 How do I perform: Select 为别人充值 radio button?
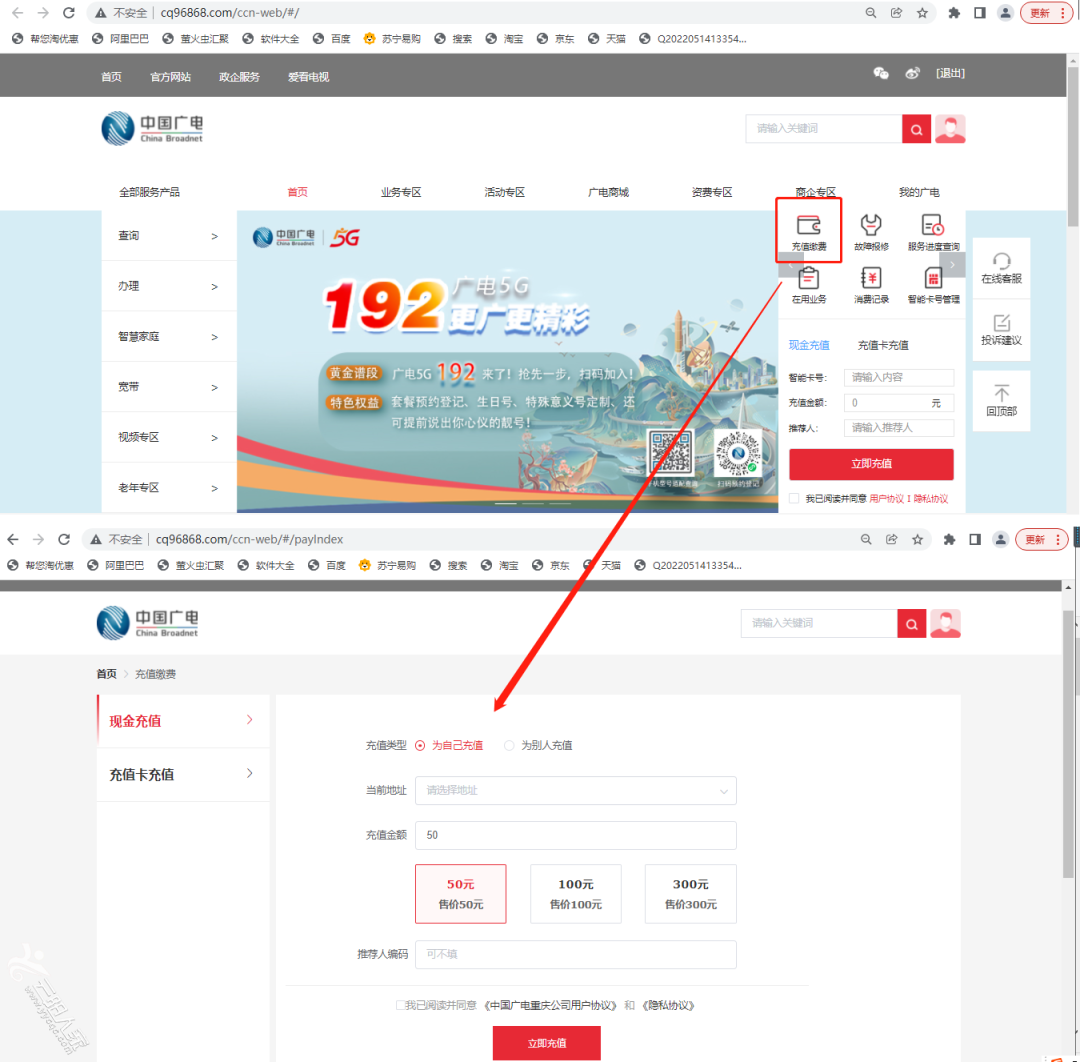click(x=509, y=745)
